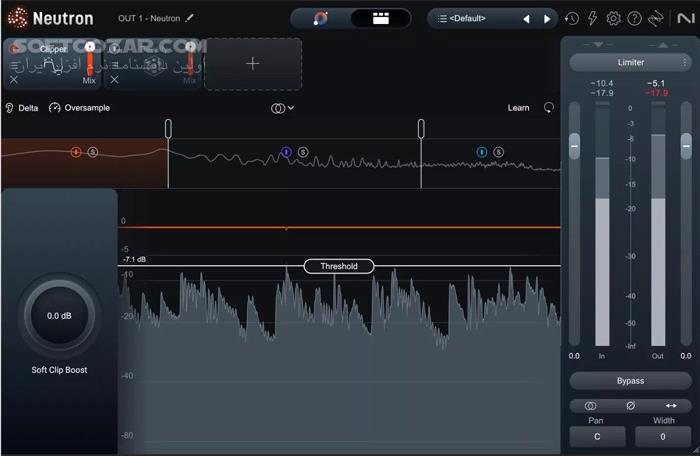Viewport: 700px width, 456px height.
Task: Click the lightning bolt icon in header
Action: (593, 18)
